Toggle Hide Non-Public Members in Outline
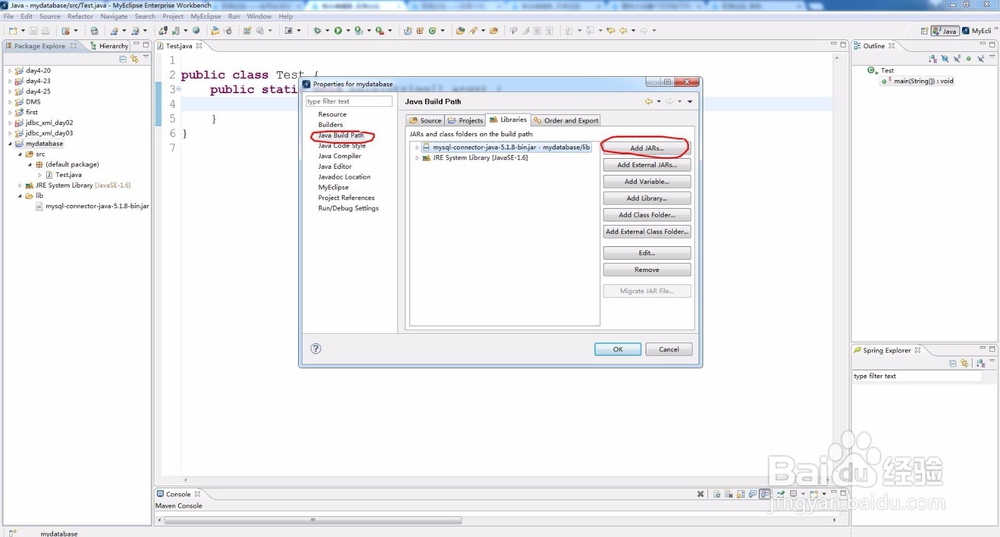Image resolution: width=1000 pixels, height=537 pixels. [x=968, y=59]
